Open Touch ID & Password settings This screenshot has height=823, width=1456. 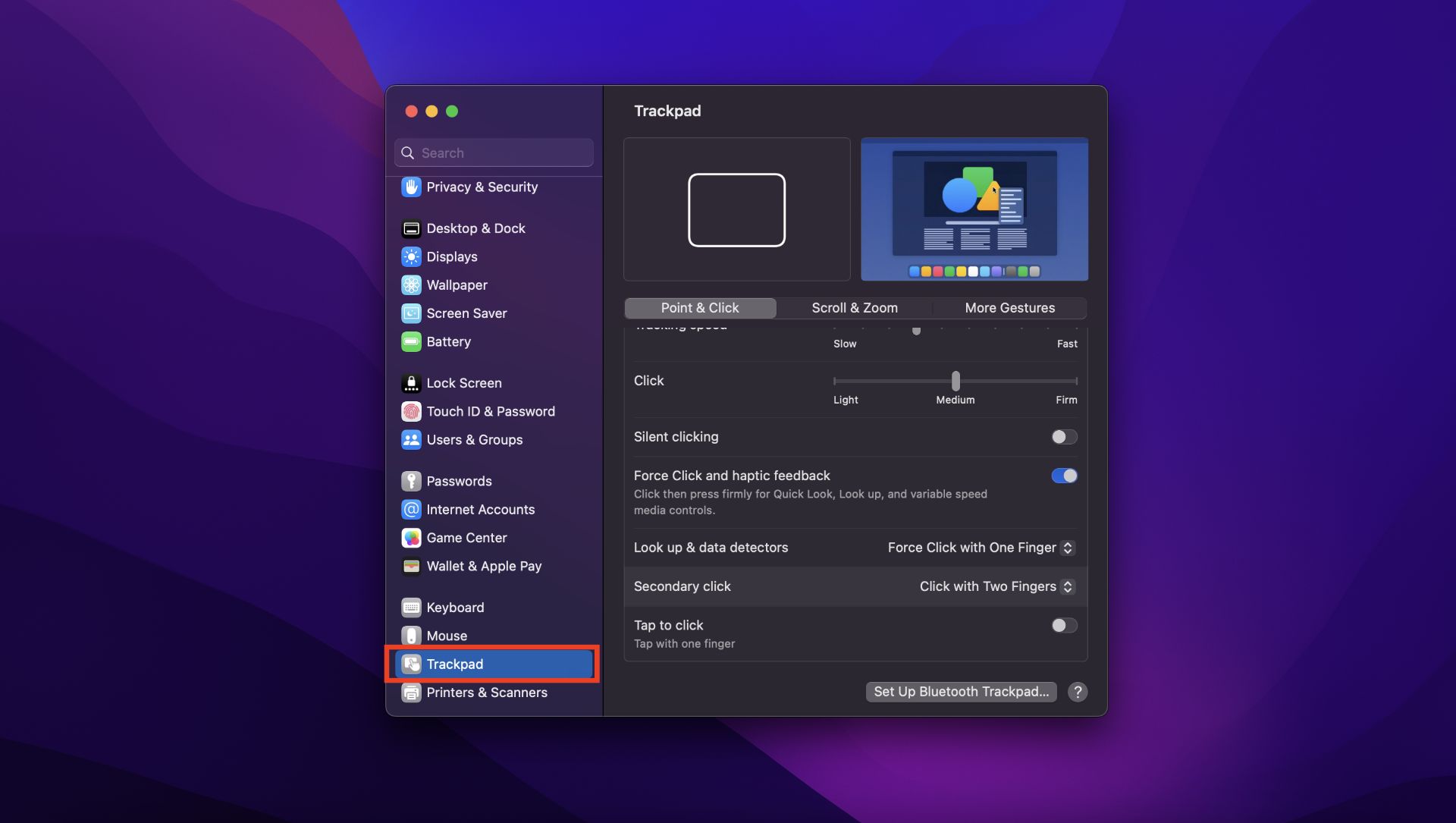tap(490, 411)
